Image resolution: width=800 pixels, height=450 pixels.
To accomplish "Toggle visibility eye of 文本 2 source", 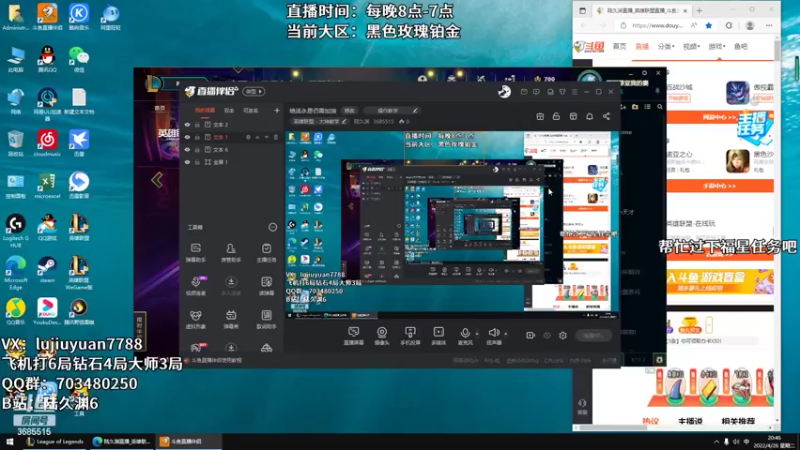I will pyautogui.click(x=187, y=124).
